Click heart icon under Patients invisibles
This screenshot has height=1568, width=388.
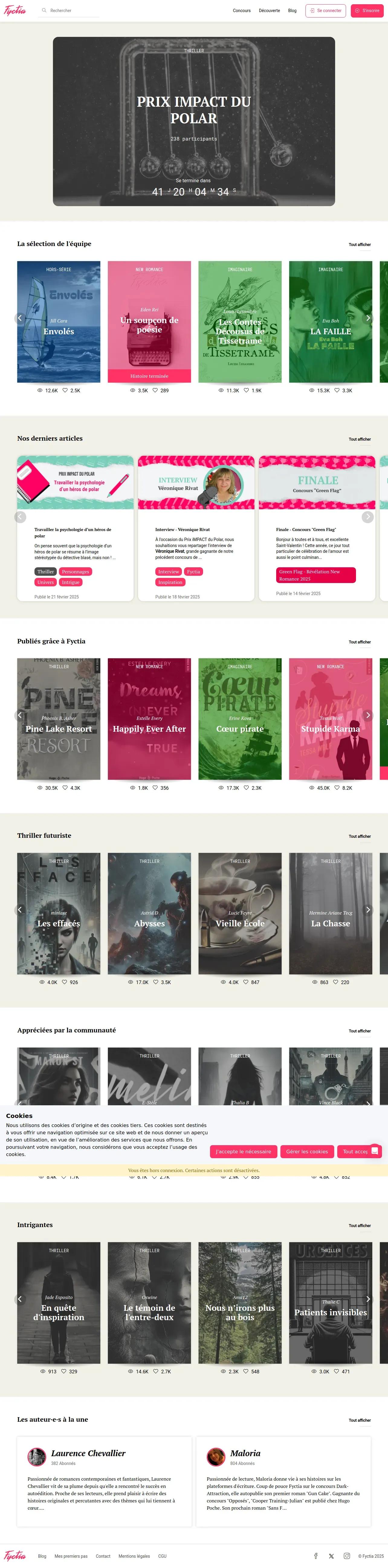click(336, 1371)
